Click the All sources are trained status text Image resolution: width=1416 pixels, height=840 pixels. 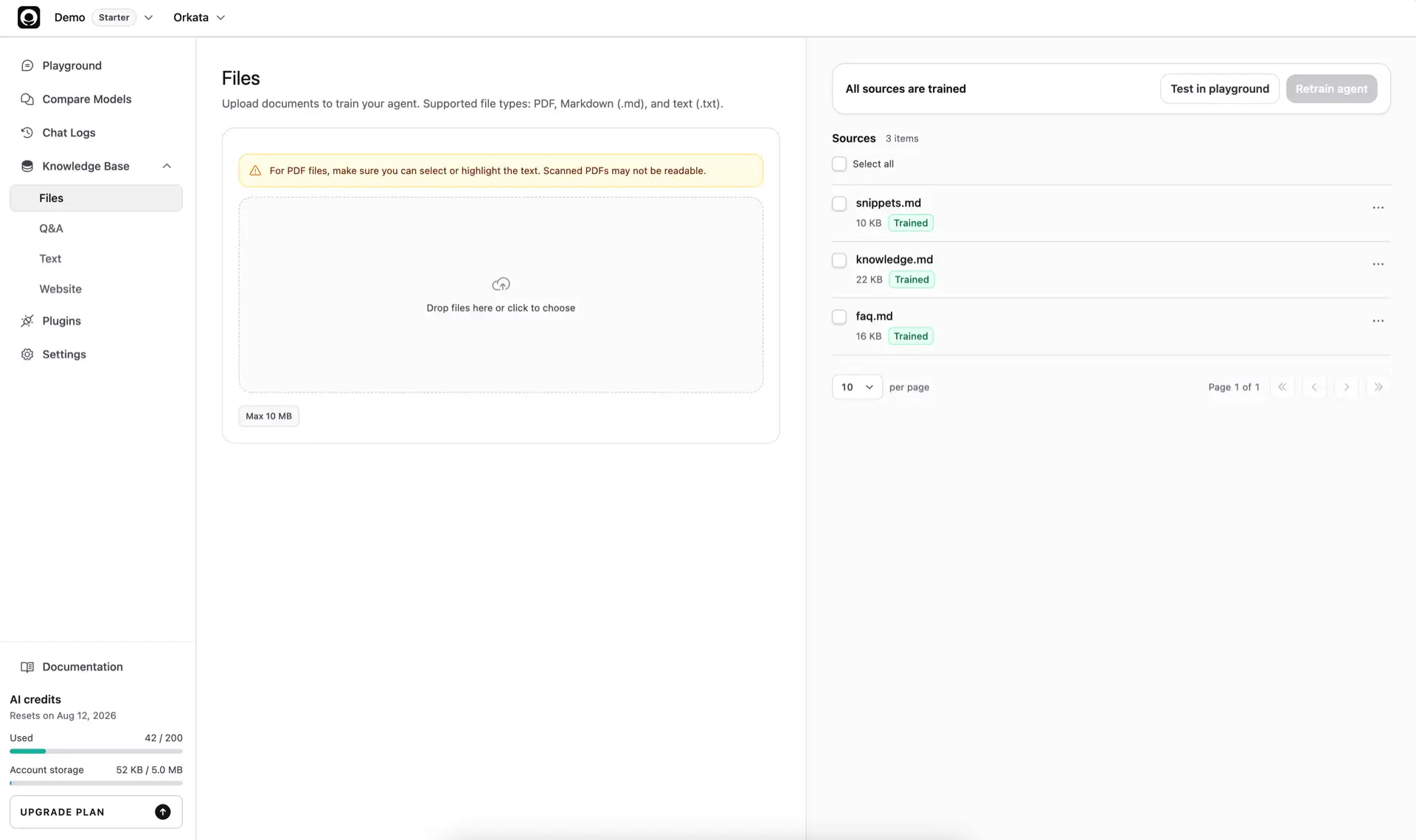(x=906, y=88)
